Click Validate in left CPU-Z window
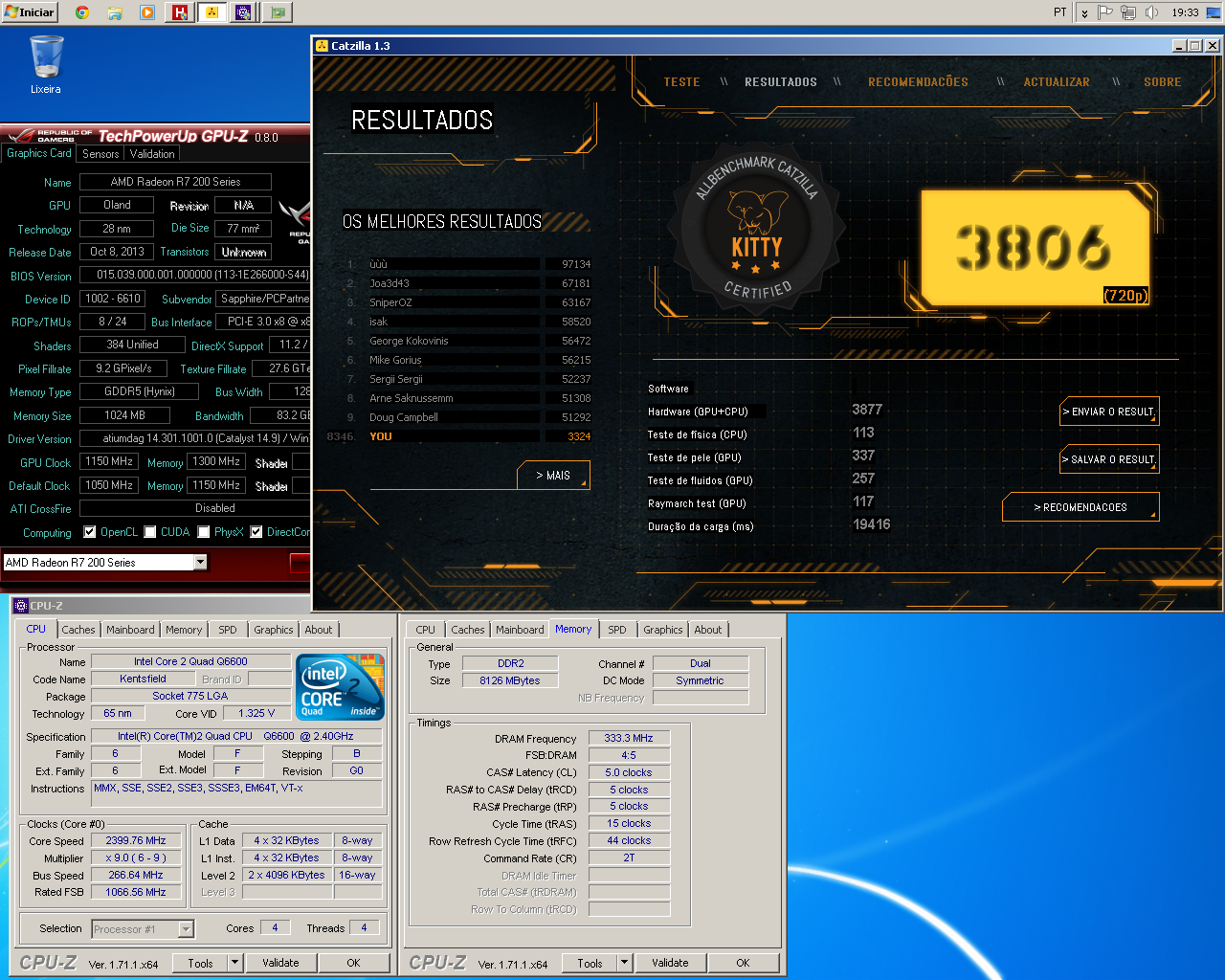This screenshot has width=1225, height=980. (281, 963)
